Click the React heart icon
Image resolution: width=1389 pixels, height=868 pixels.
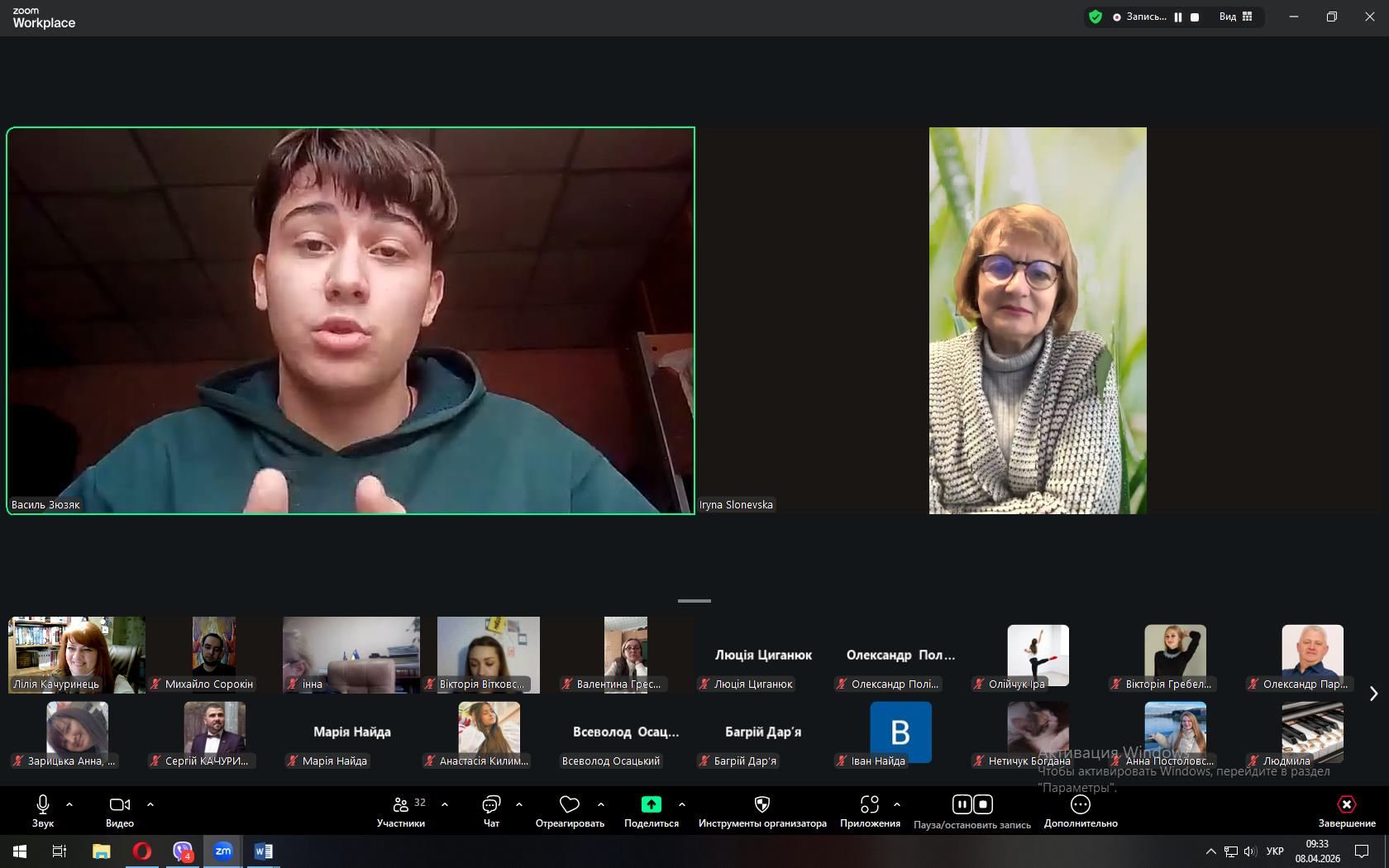(x=569, y=805)
